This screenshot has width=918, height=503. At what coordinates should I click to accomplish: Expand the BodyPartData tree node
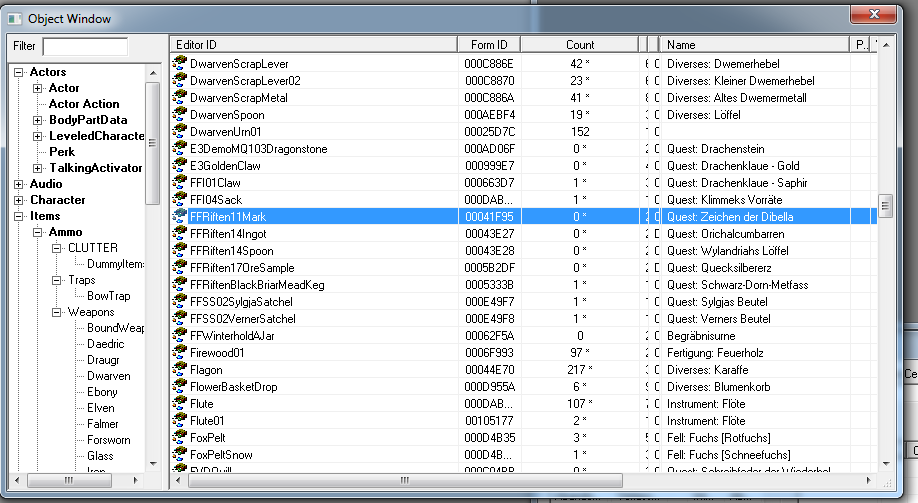pyautogui.click(x=38, y=120)
